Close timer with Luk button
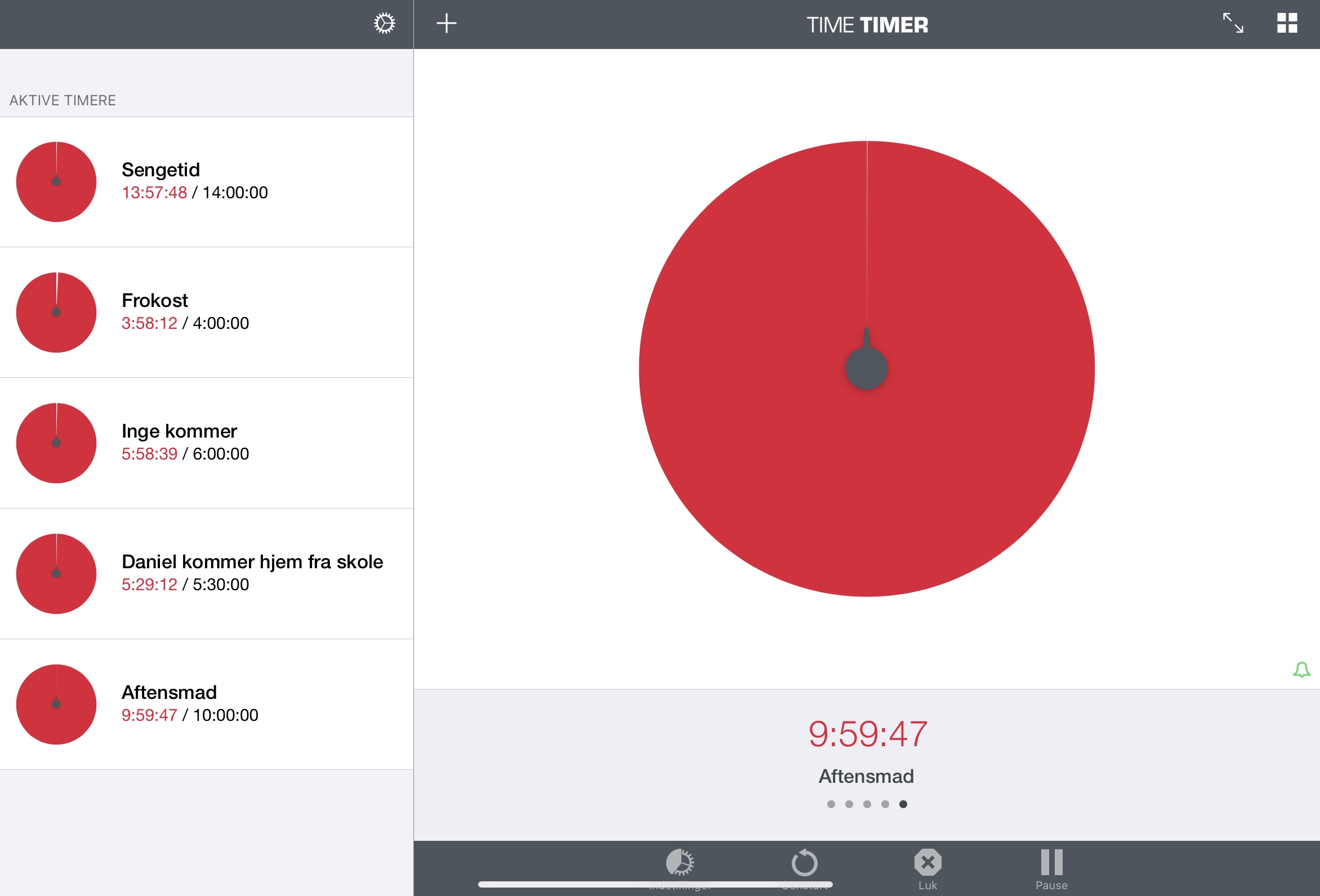Image resolution: width=1320 pixels, height=896 pixels. coord(927,868)
